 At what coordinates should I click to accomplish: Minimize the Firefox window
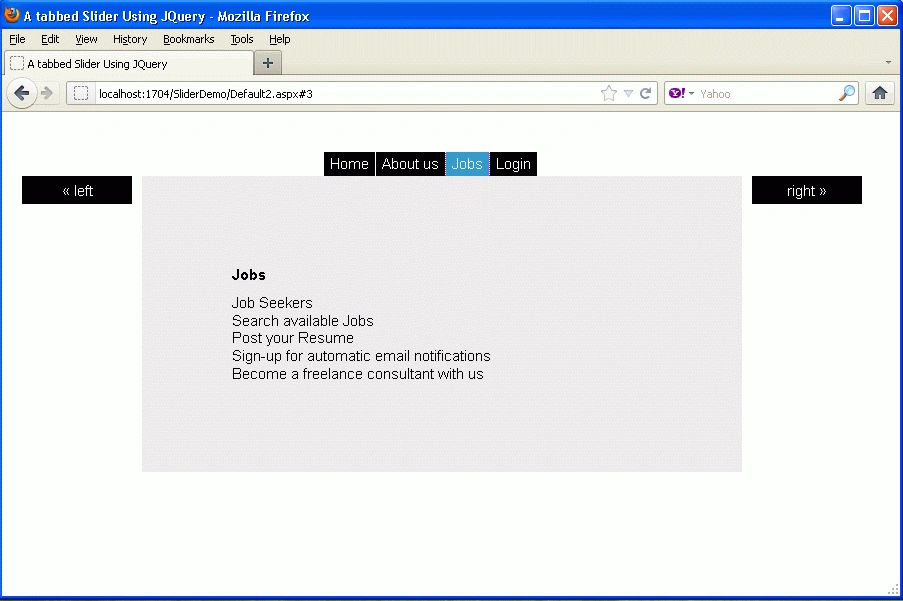tap(841, 16)
